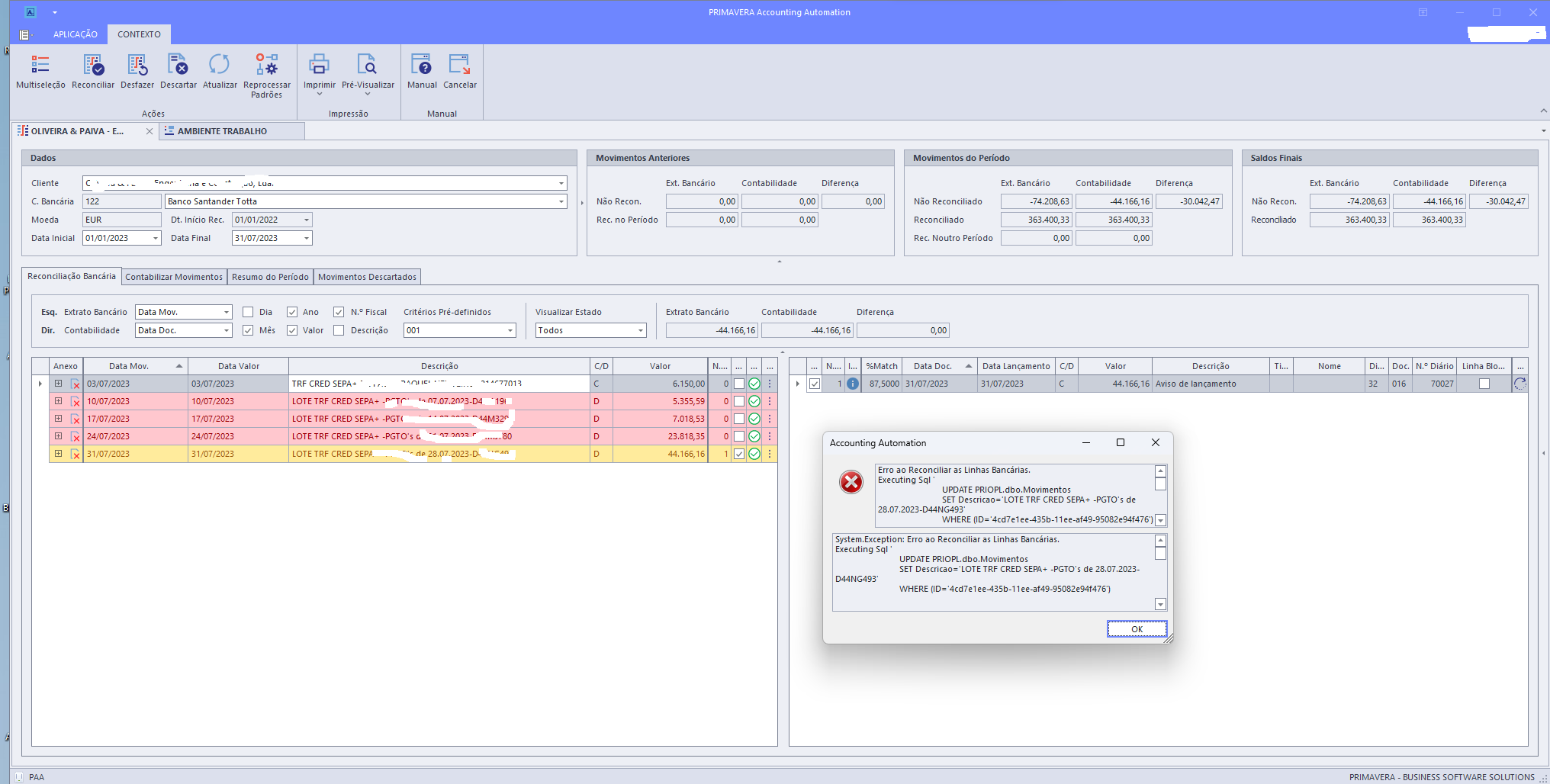1550x784 pixels.
Task: Open Critérios Pré-definidos combo box
Action: (510, 330)
